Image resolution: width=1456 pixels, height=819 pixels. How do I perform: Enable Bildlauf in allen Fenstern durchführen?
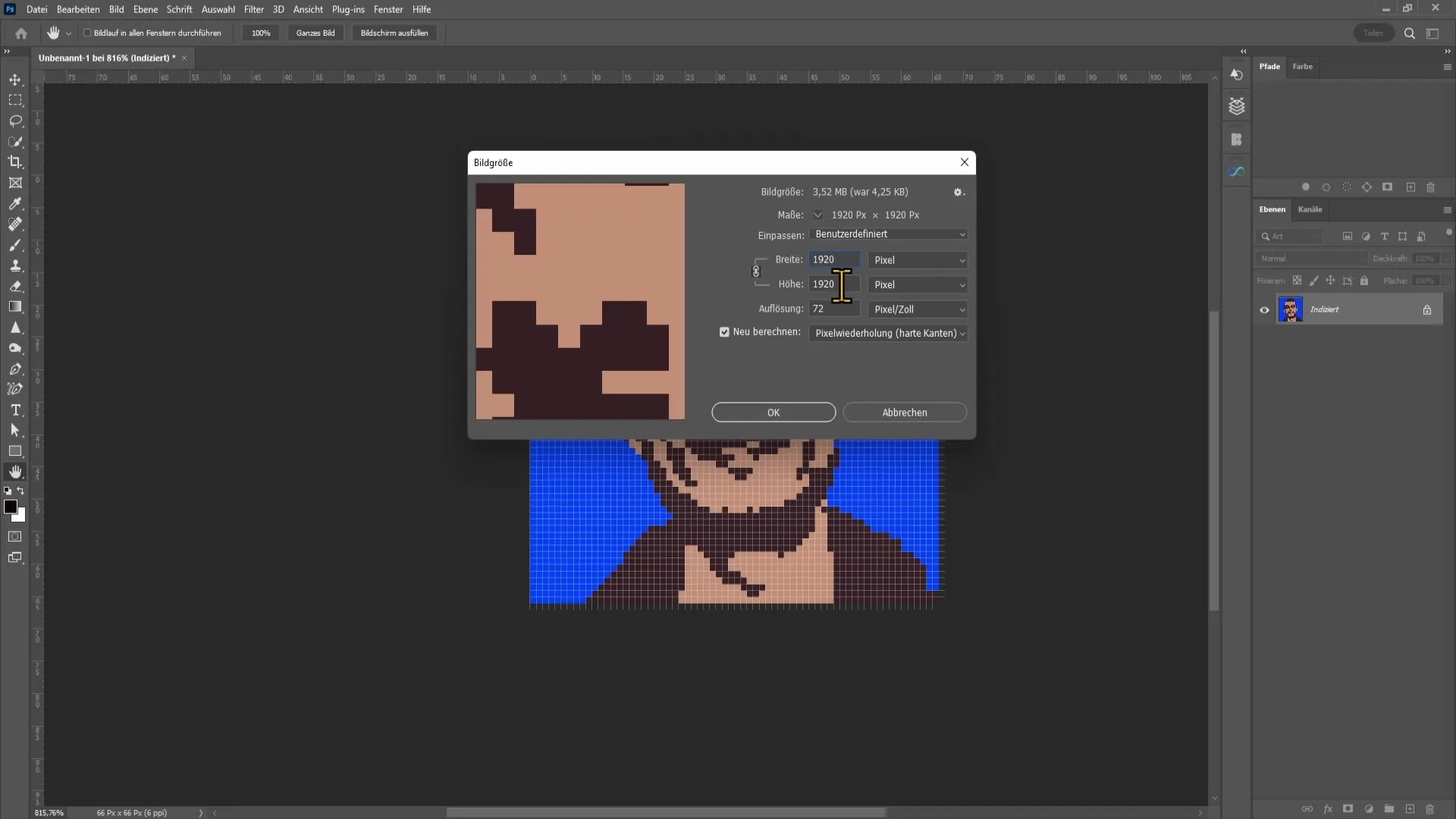pos(87,33)
